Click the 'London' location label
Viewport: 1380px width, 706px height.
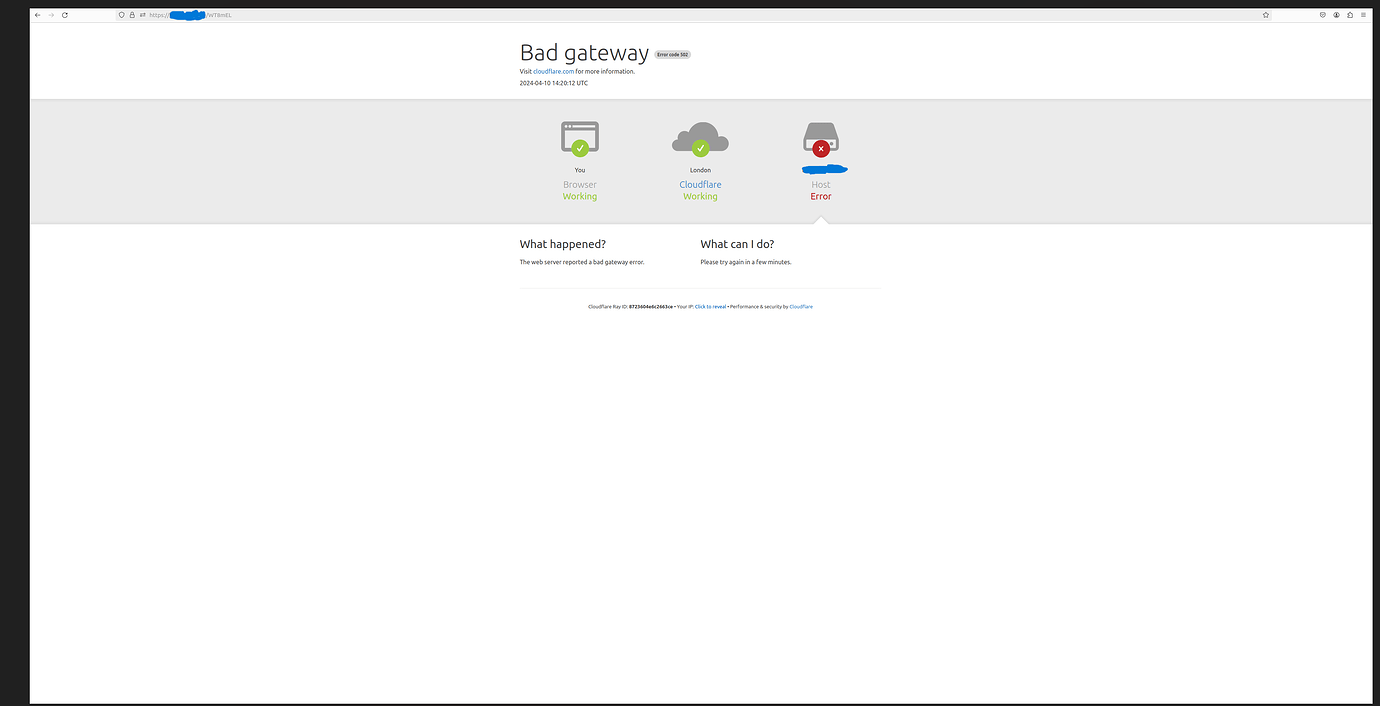click(700, 171)
